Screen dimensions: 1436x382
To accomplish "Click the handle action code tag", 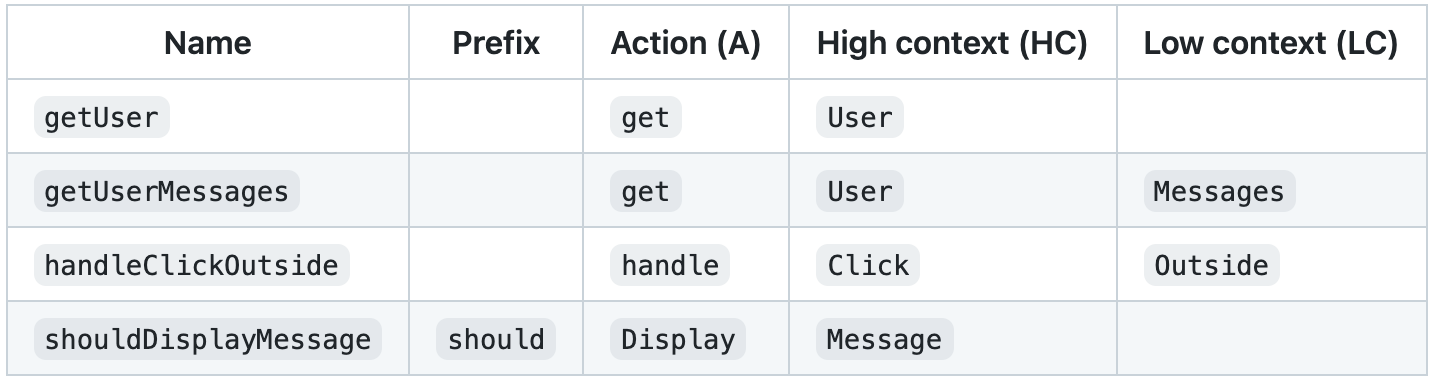I will point(670,265).
